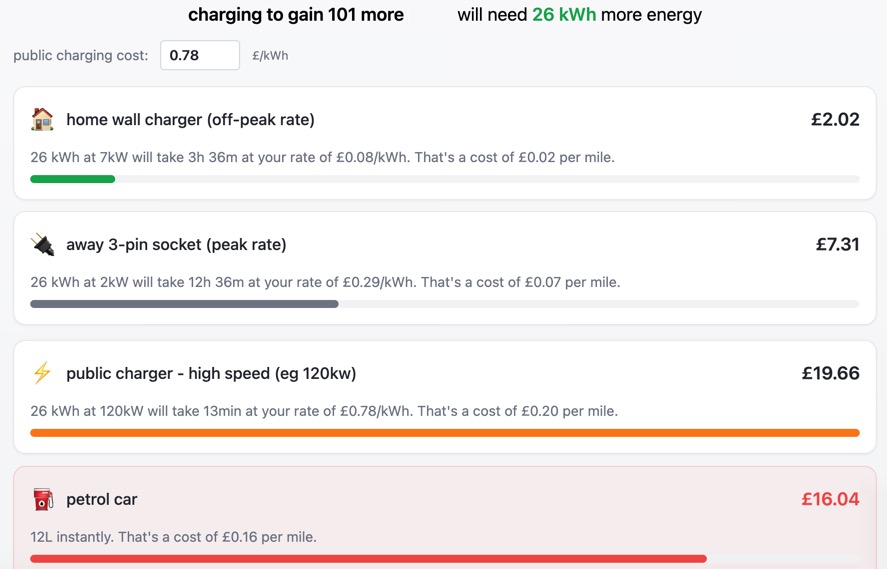887x569 pixels.
Task: Select the petrol car card title
Action: tap(102, 499)
